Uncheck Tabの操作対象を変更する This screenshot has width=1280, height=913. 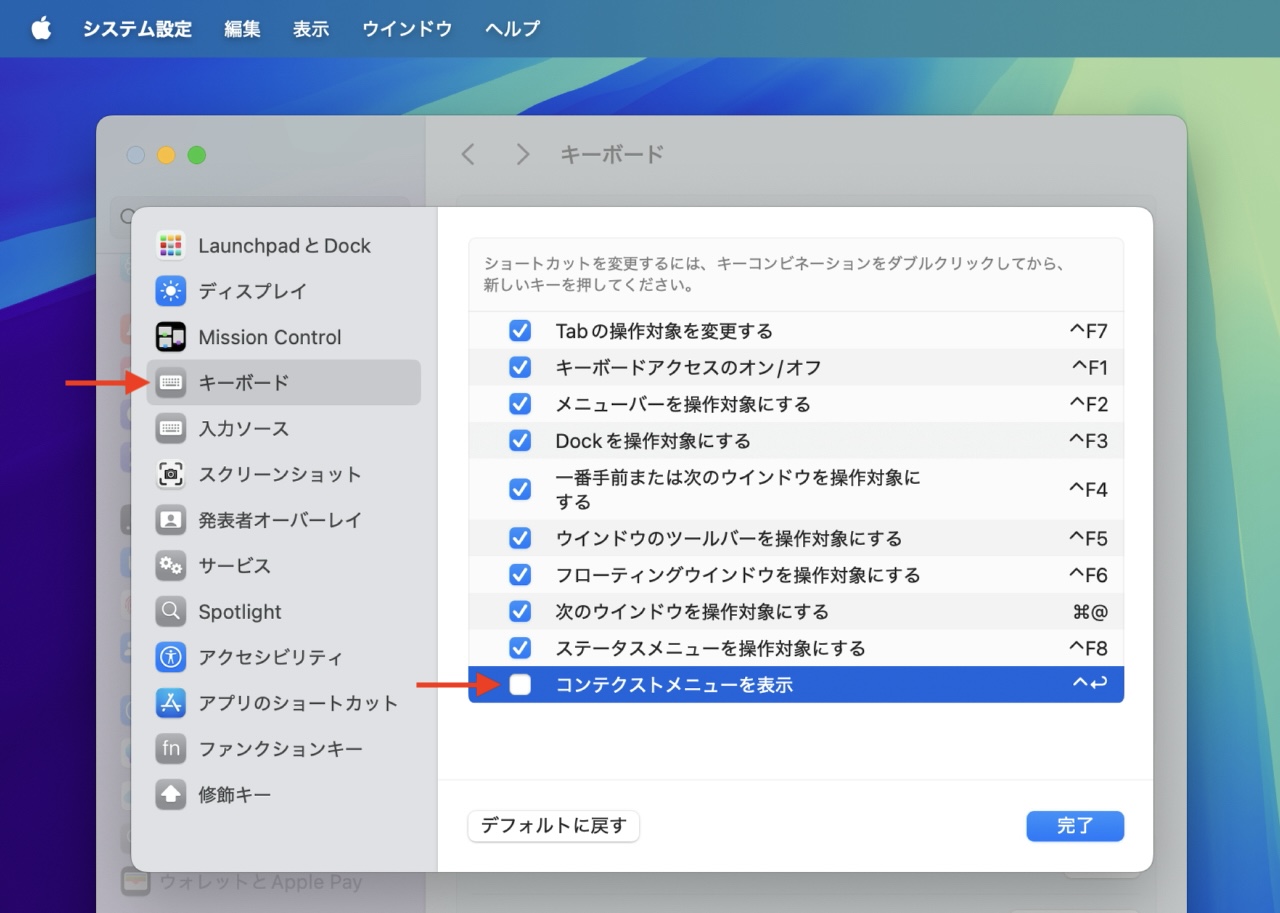coord(520,331)
